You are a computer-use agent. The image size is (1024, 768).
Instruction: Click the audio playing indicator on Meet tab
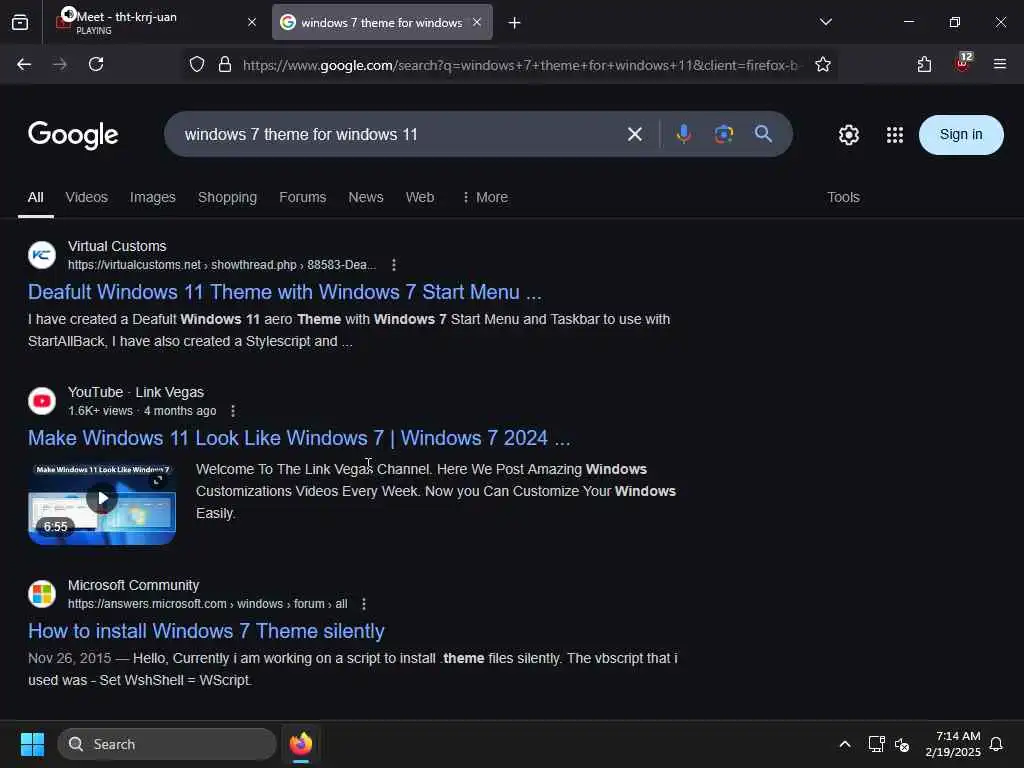coord(69,14)
